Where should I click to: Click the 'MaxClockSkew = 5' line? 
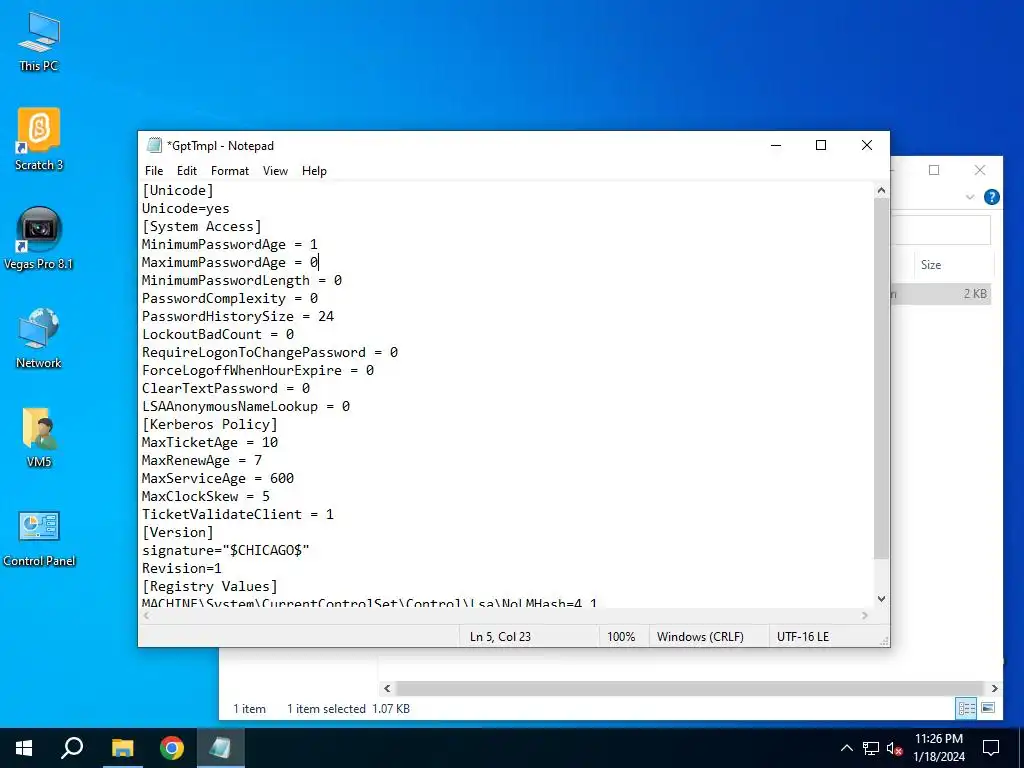tap(206, 496)
